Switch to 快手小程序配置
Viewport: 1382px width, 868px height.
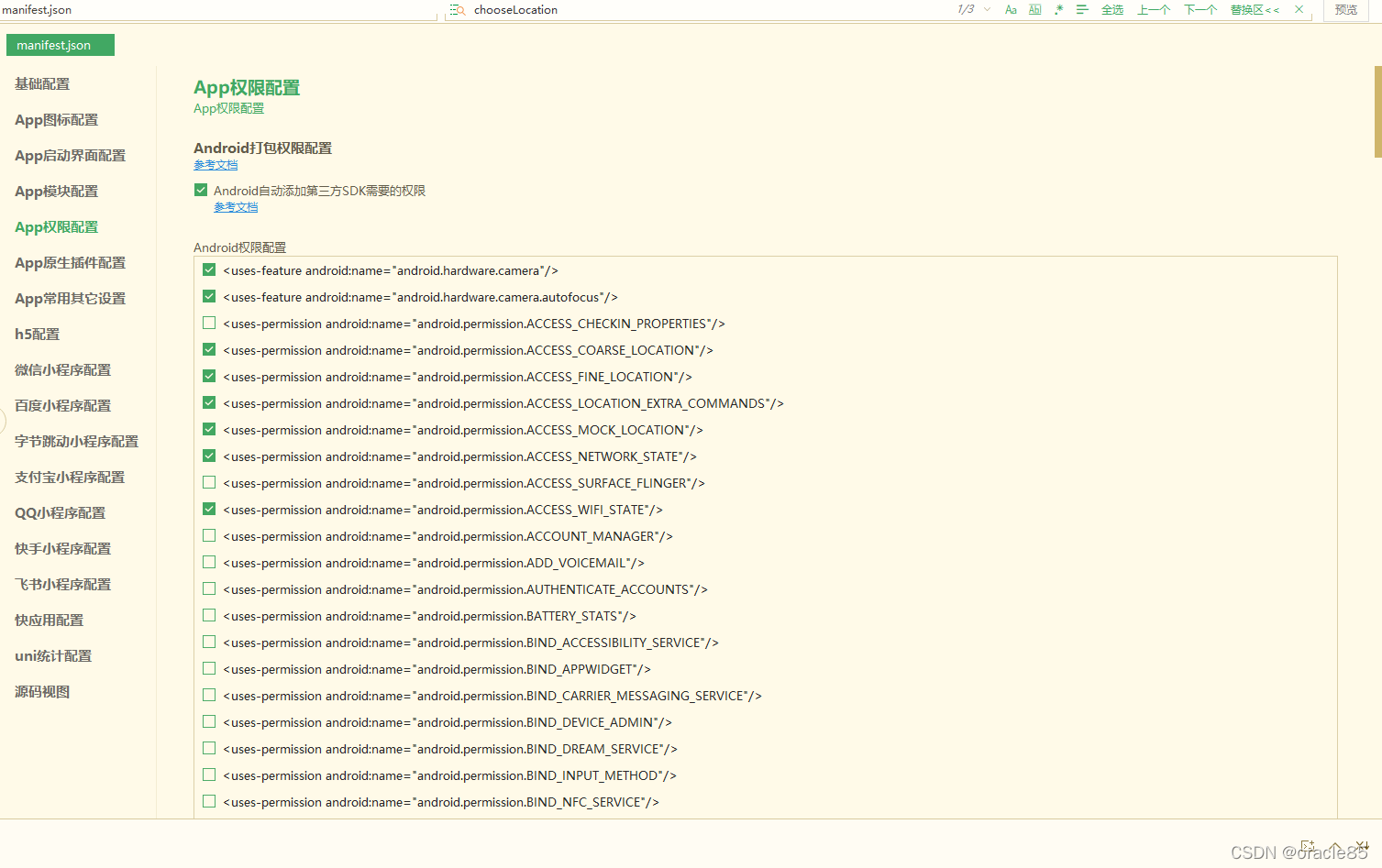(62, 549)
